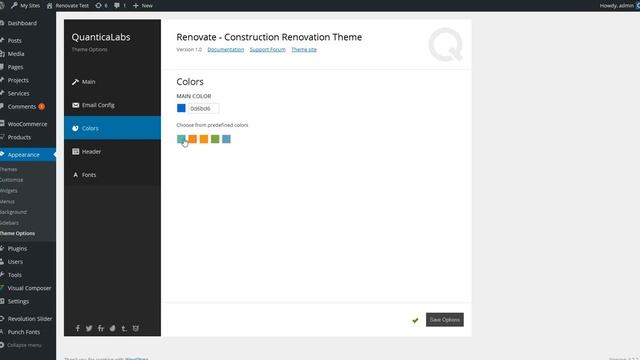Open the Media menu item
The height and width of the screenshot is (360, 640).
click(16, 54)
